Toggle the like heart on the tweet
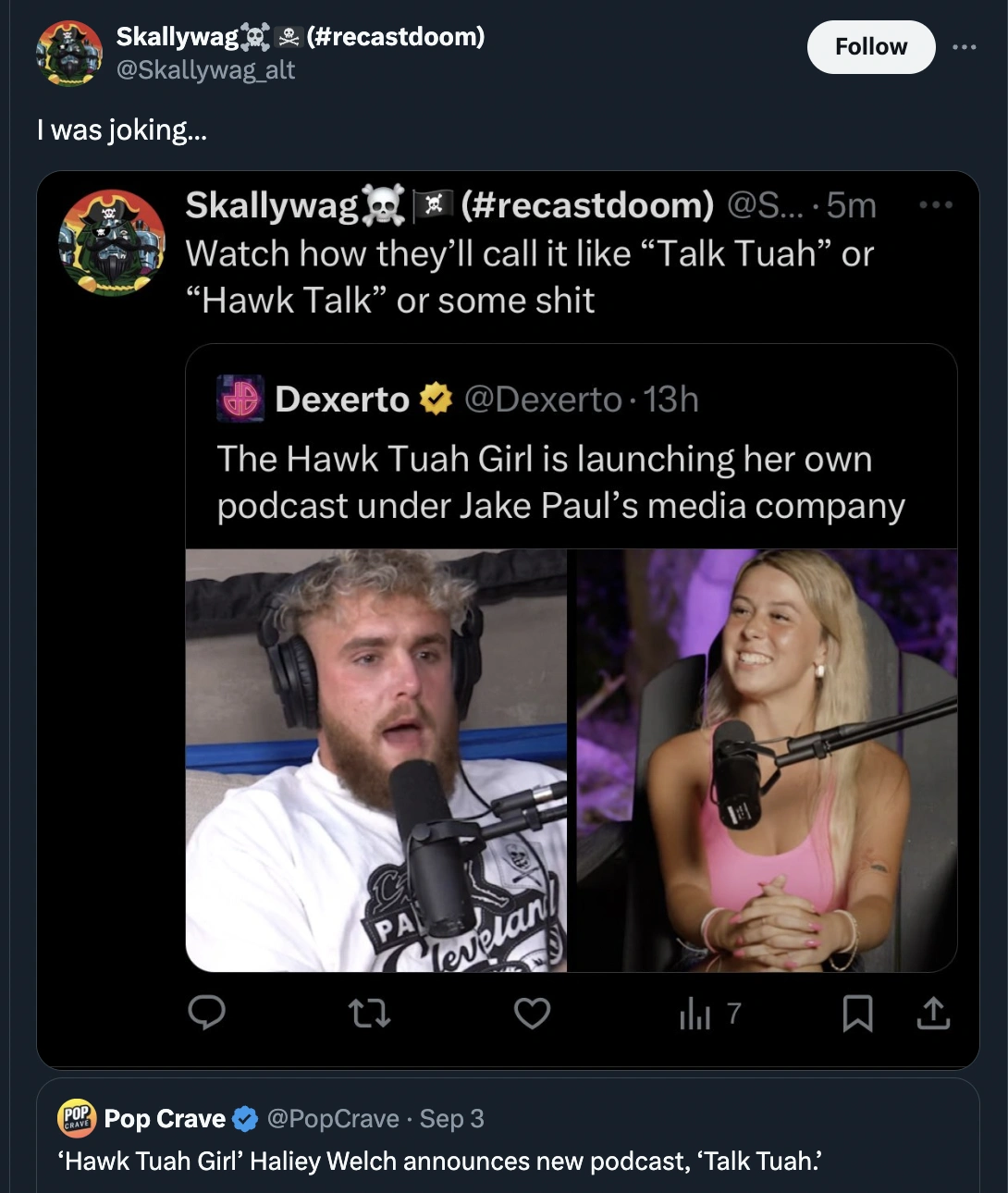1008x1193 pixels. tap(532, 1015)
